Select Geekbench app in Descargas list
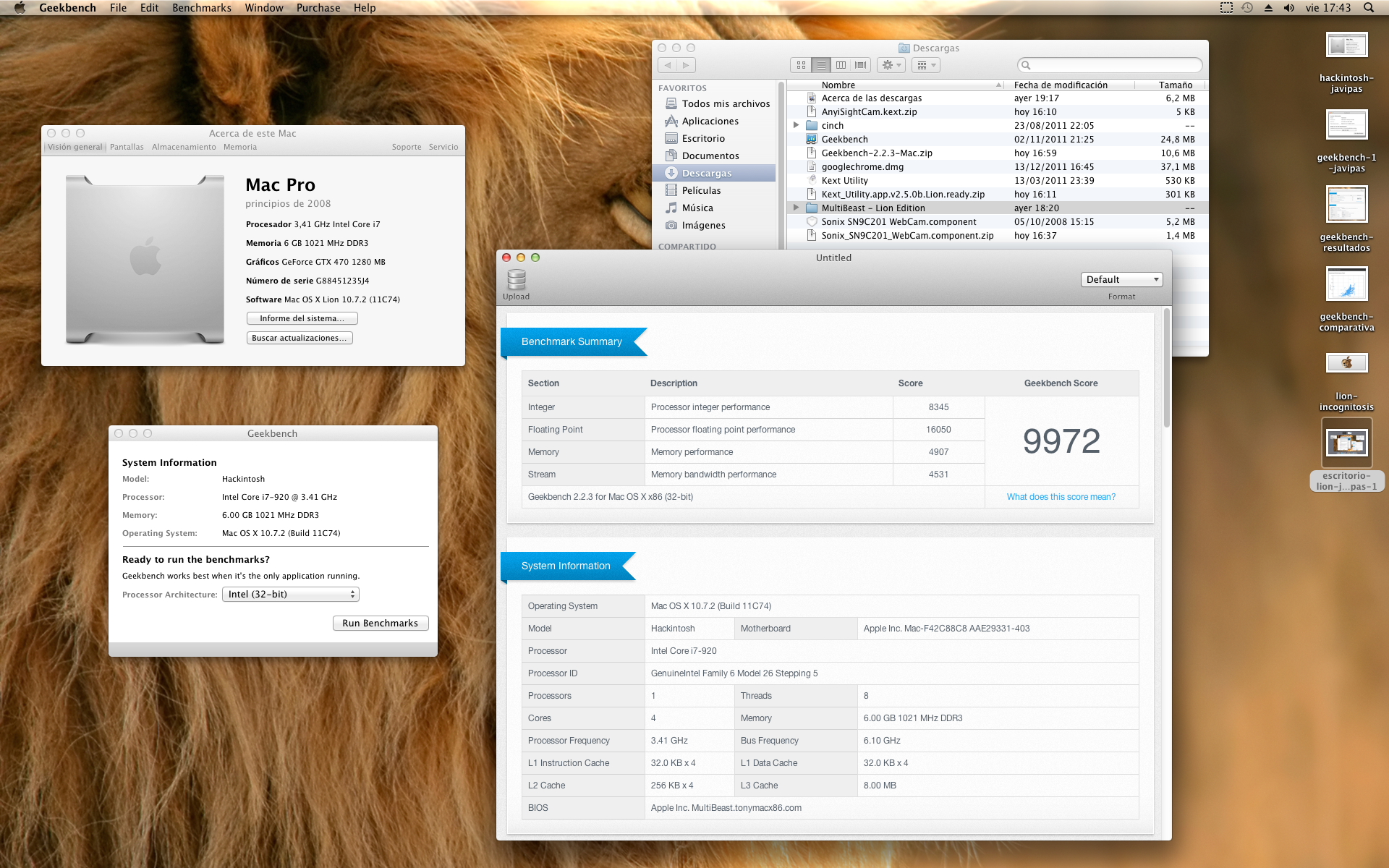Image resolution: width=1389 pixels, height=868 pixels. [x=997, y=139]
